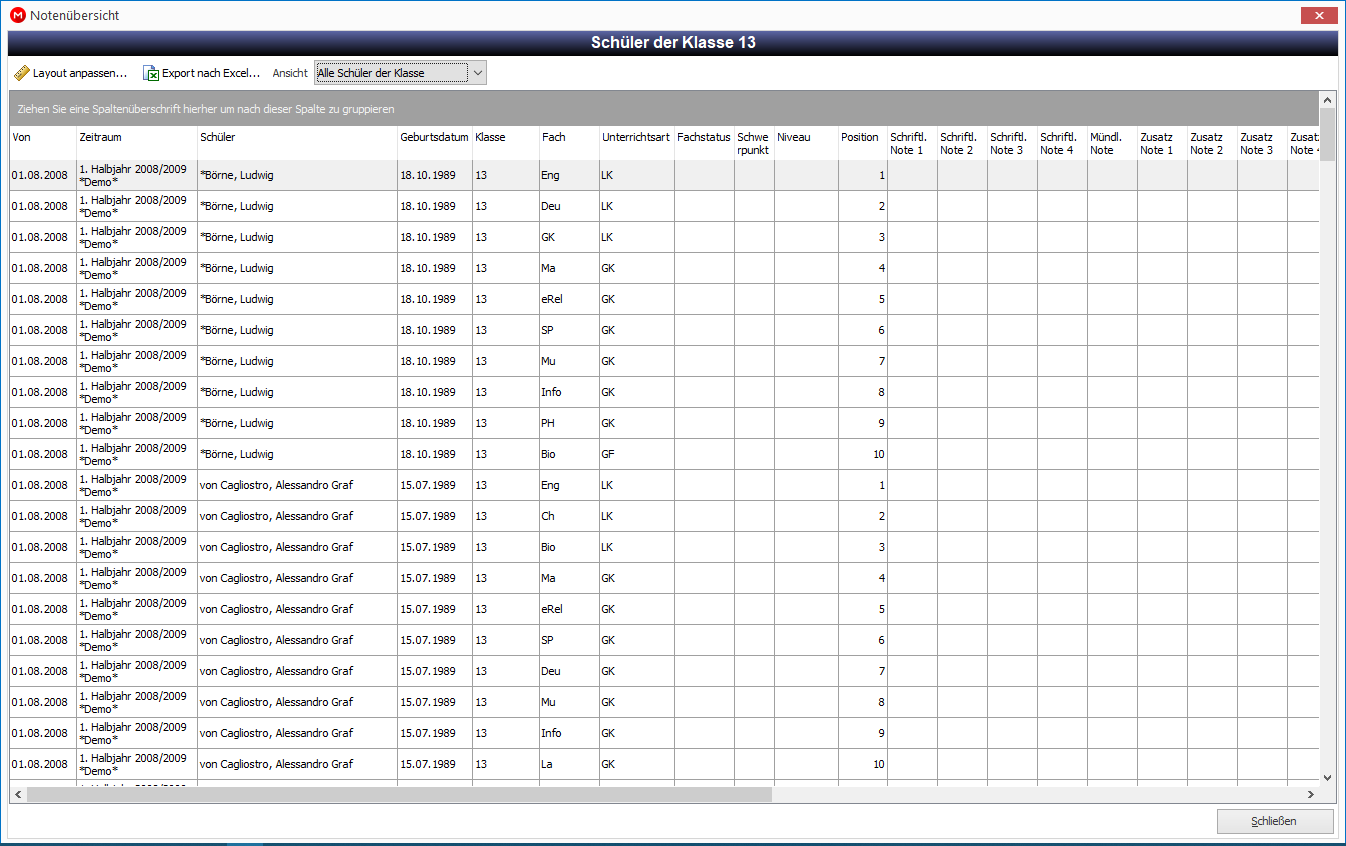Image resolution: width=1346 pixels, height=846 pixels.
Task: Click the Klasse column header
Action: 506,143
